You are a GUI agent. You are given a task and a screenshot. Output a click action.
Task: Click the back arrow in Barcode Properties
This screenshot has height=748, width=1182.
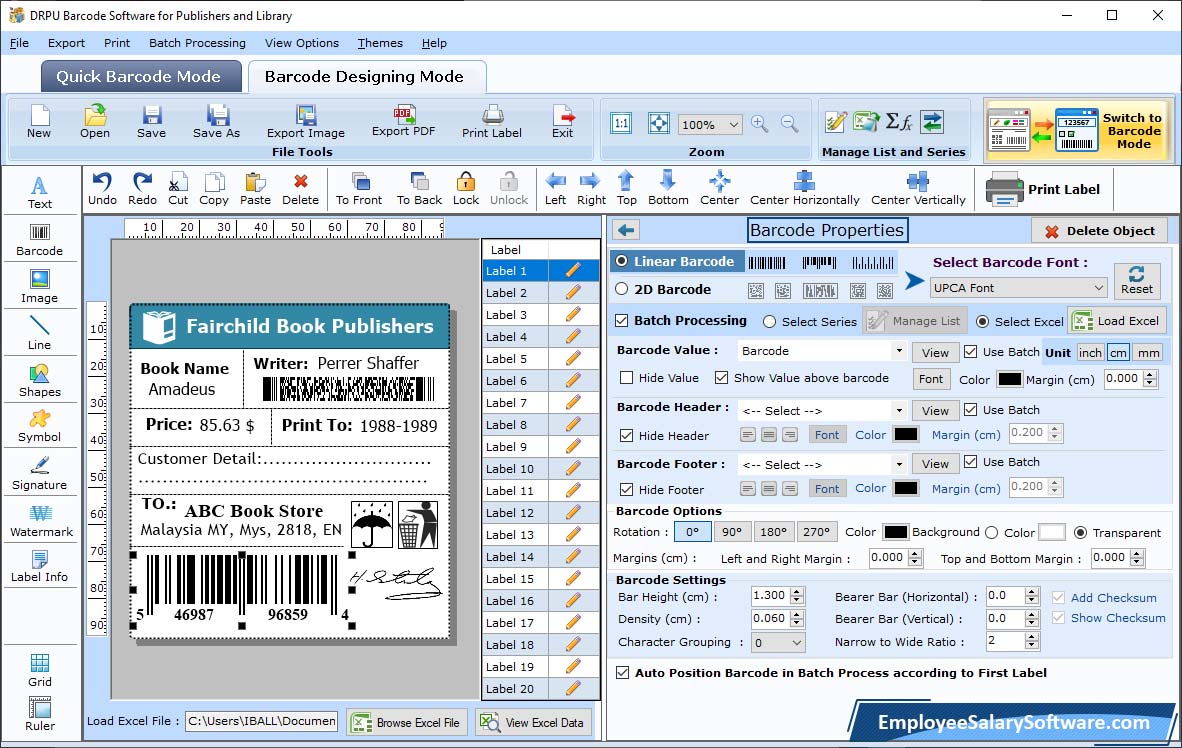coord(626,230)
